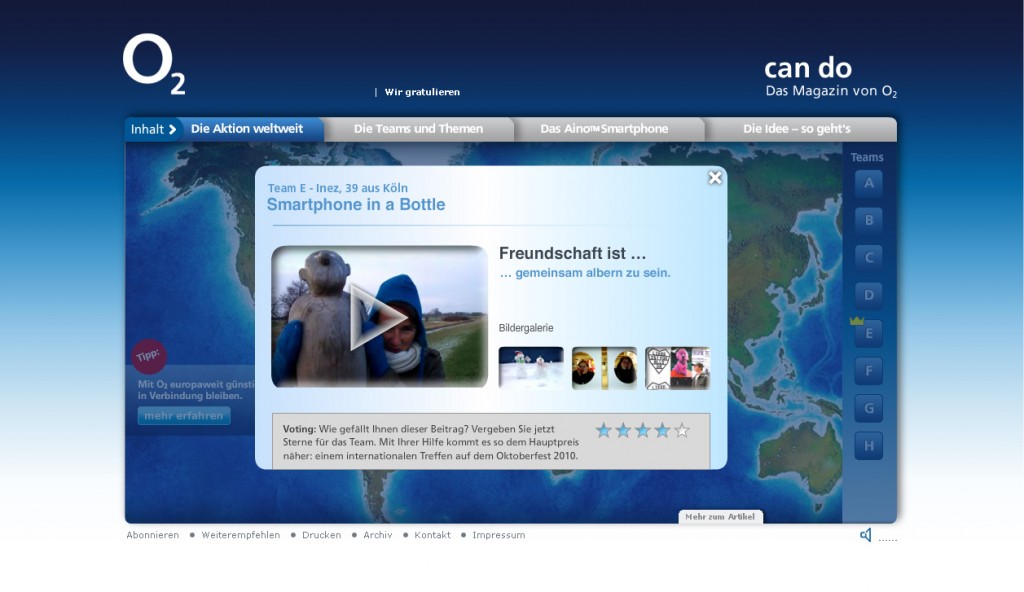Open Mehr zum Artikel tab
The image size is (1024, 592).
[x=720, y=517]
